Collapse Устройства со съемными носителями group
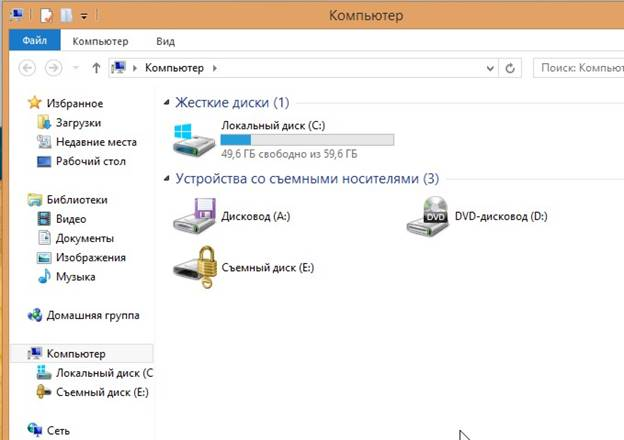 click(x=166, y=179)
